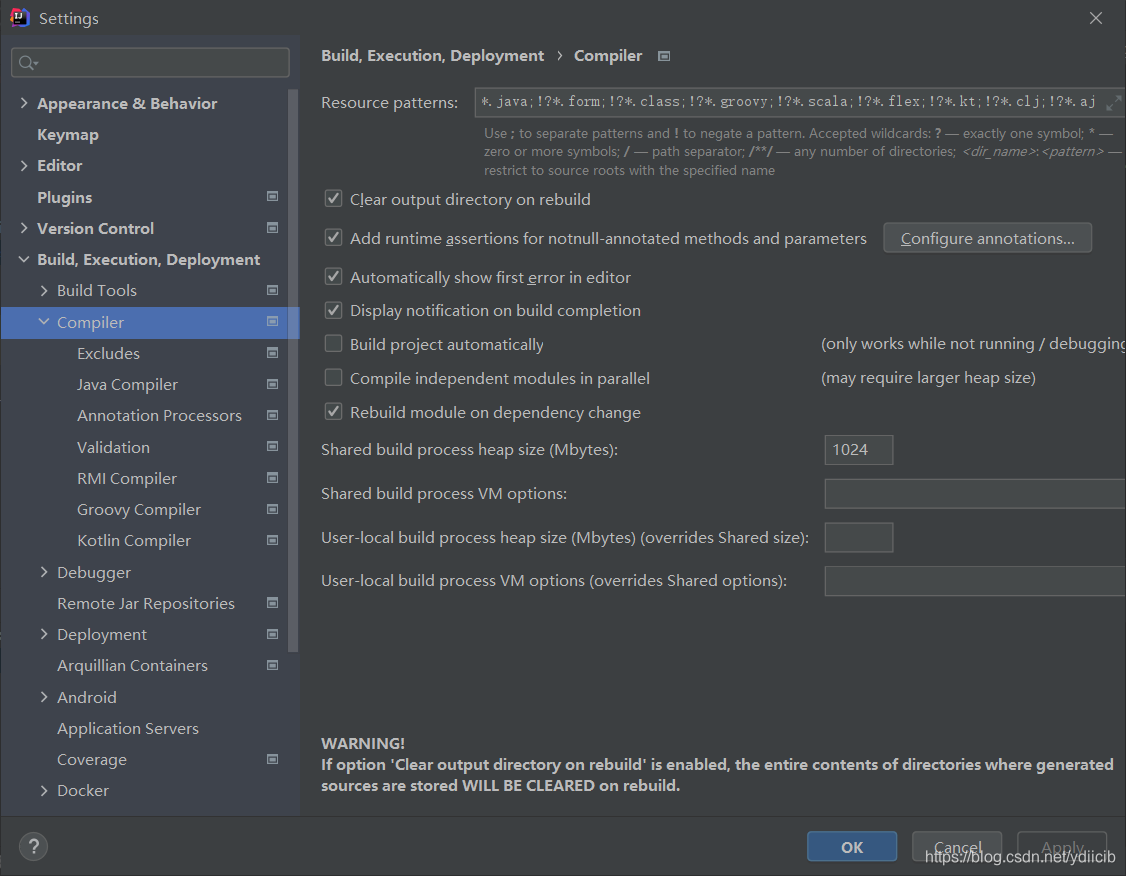Expand the Deployment node
Screen dimensions: 1126x876
click(44, 634)
